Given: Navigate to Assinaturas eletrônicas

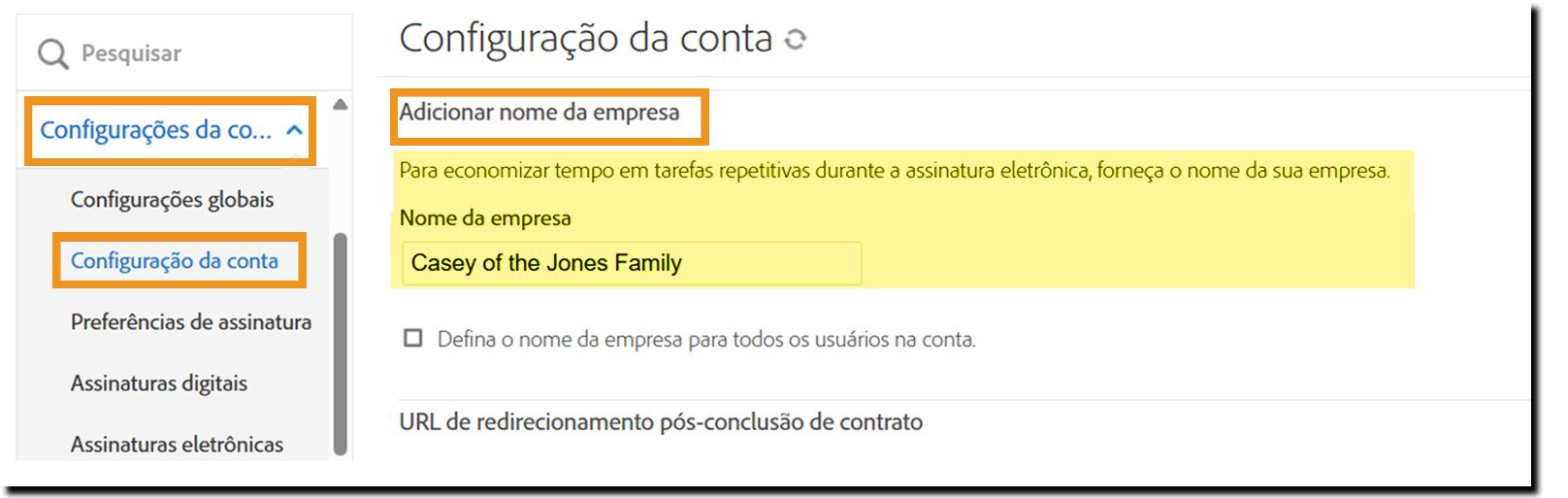Looking at the screenshot, I should [177, 445].
